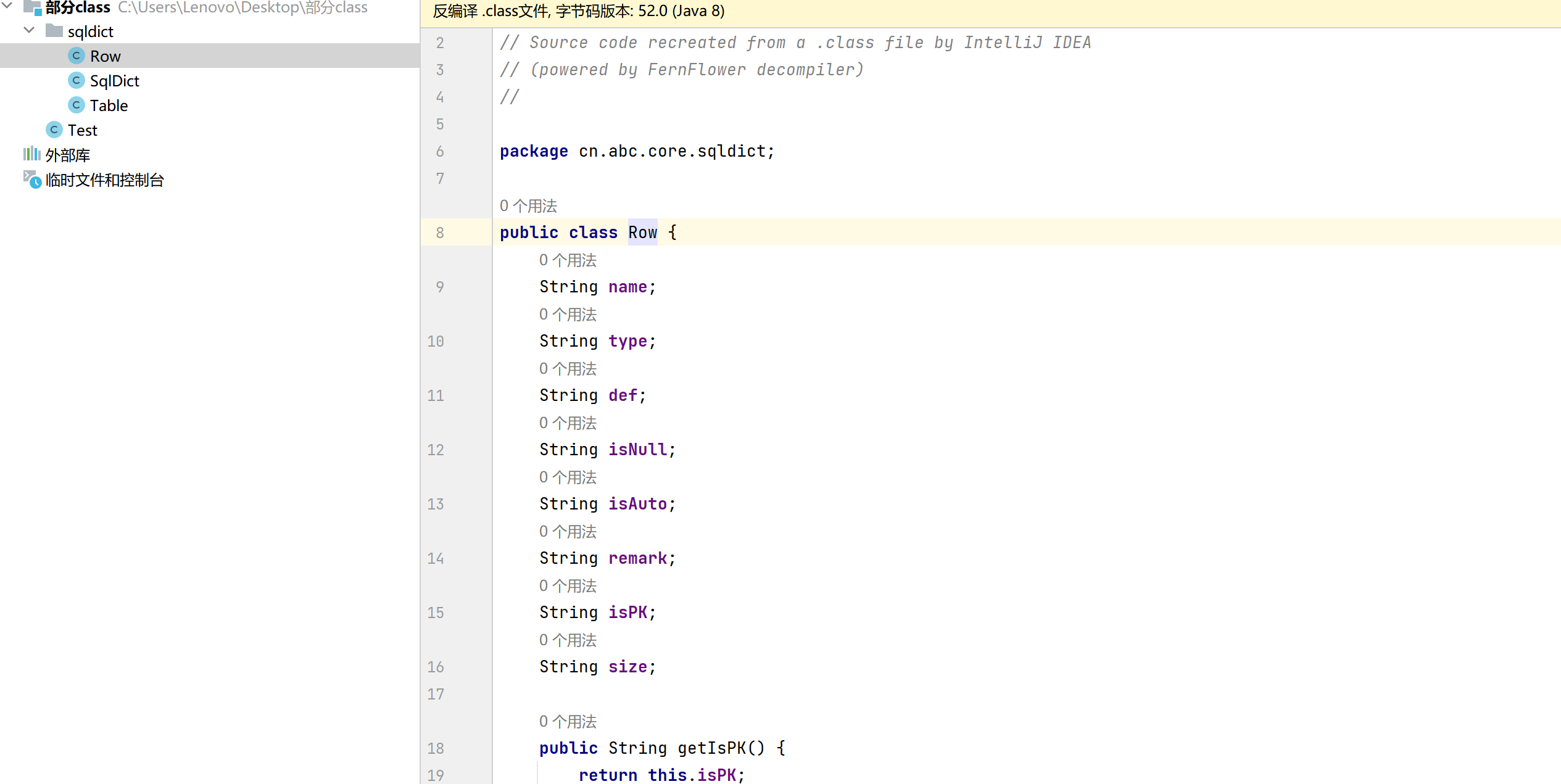1561x784 pixels.
Task: Click the line 8 gutter number
Action: tap(439, 233)
